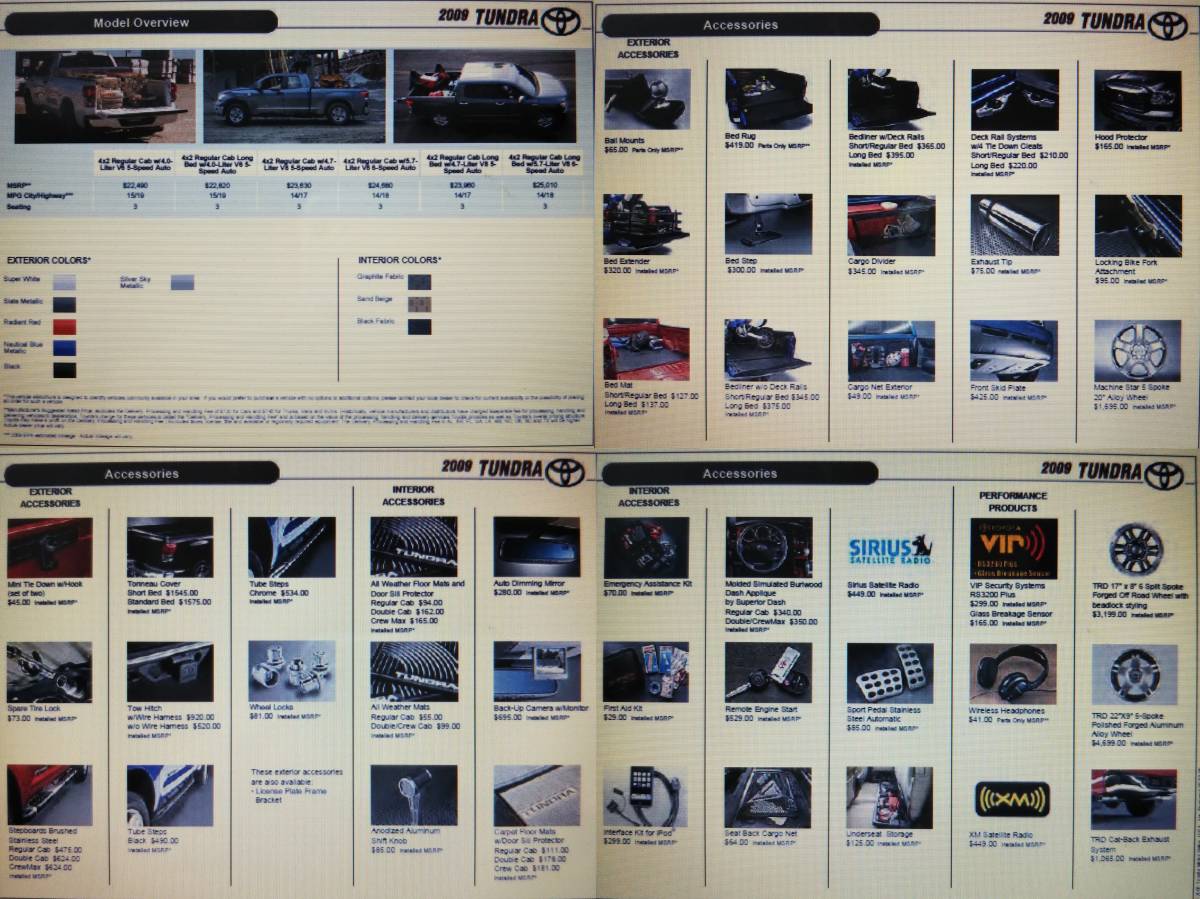
Task: Select the Underseat Storage photo
Action: coord(890,798)
